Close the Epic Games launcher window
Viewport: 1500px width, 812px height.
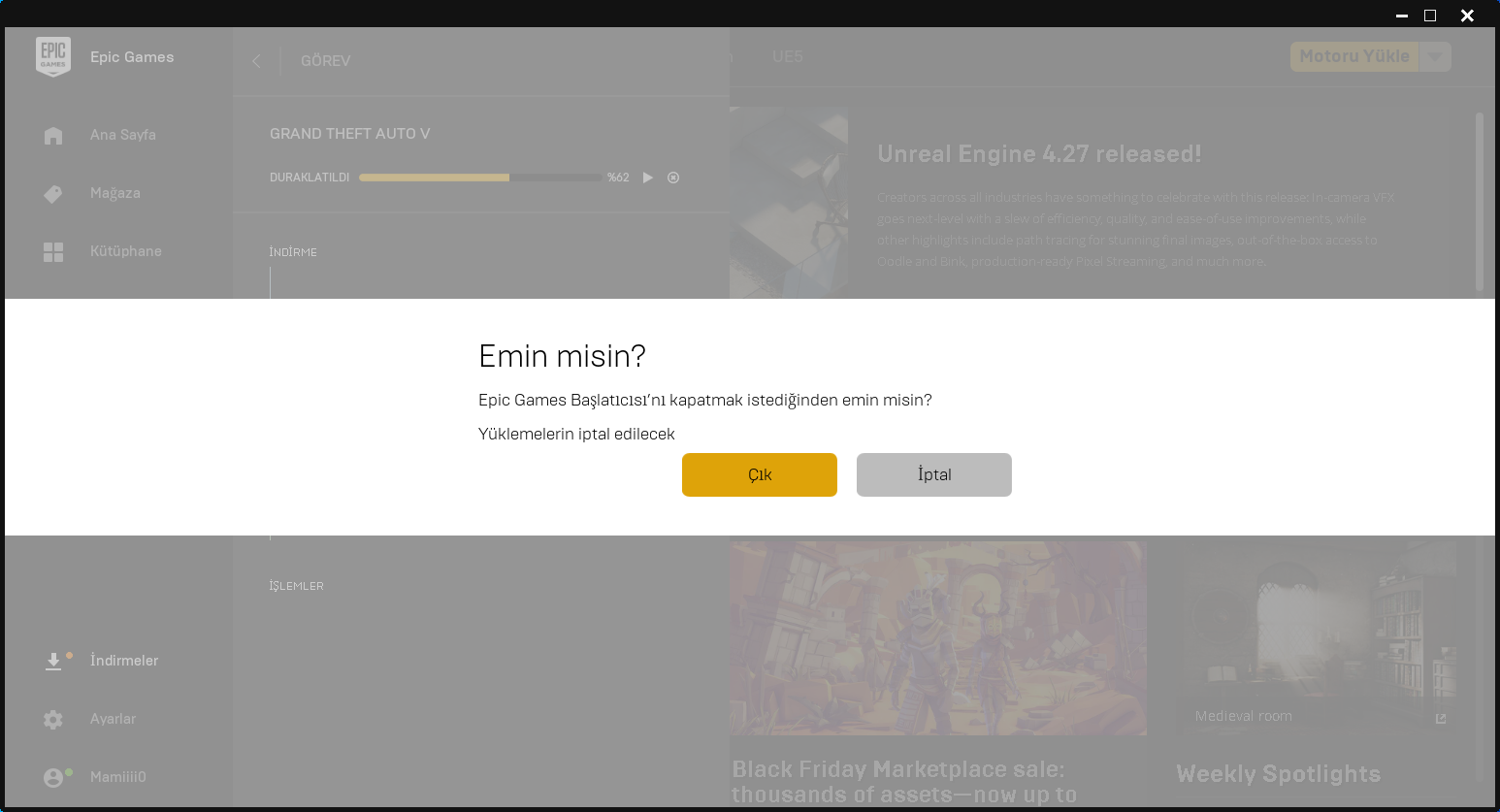pos(1467,16)
